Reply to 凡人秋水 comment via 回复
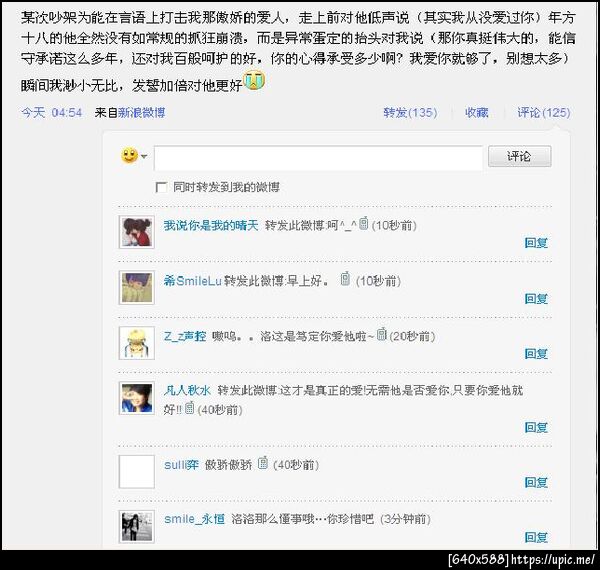The width and height of the screenshot is (600, 570). pyautogui.click(x=536, y=427)
